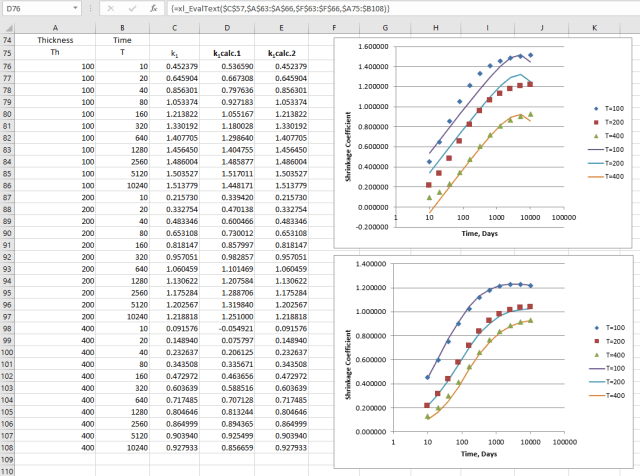Click the Insert Function fx icon
This screenshot has width=640, height=476.
[x=153, y=8]
